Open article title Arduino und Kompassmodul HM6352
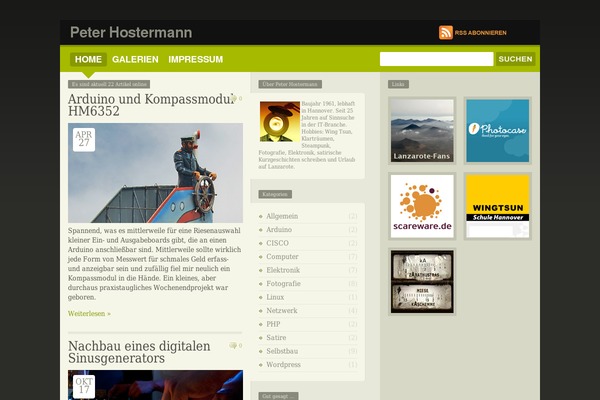Viewport: 600px width, 400px height. click(x=151, y=105)
